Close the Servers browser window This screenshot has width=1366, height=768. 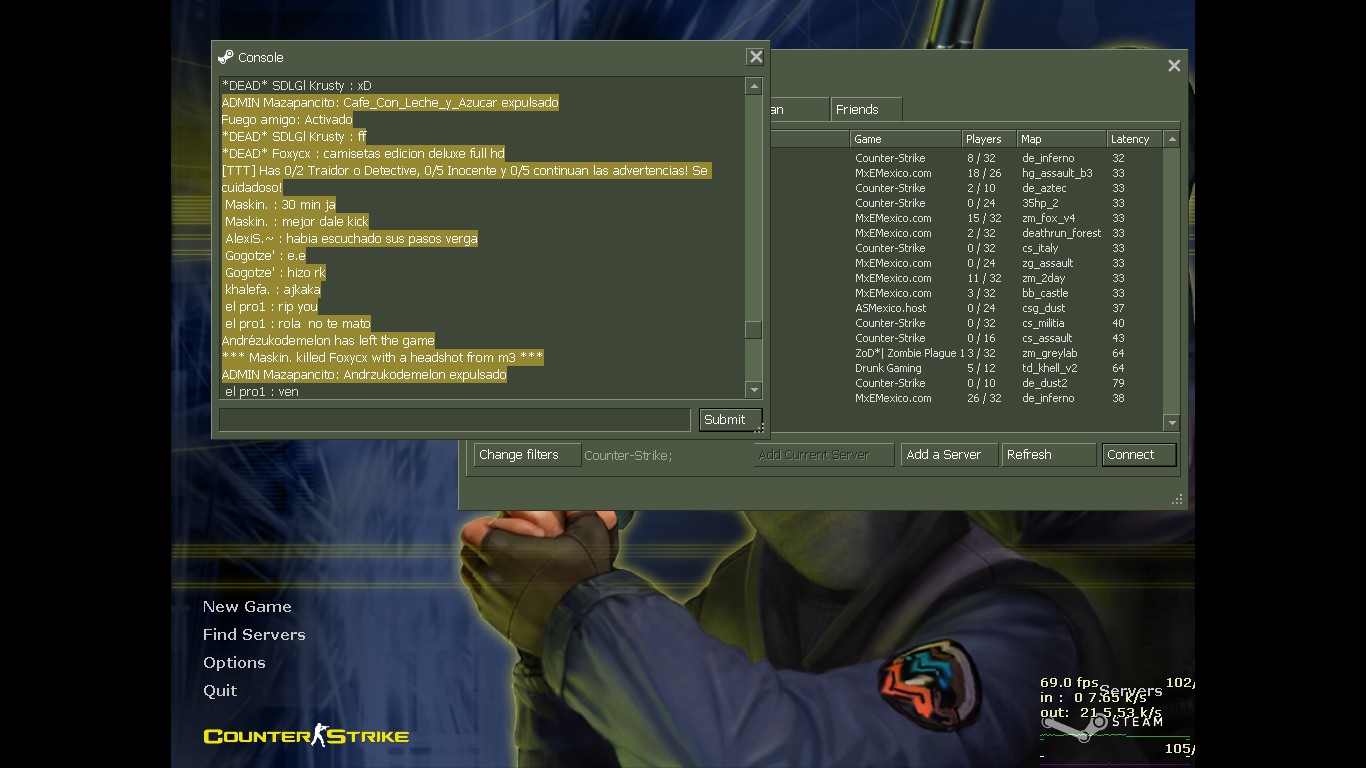[x=1174, y=66]
